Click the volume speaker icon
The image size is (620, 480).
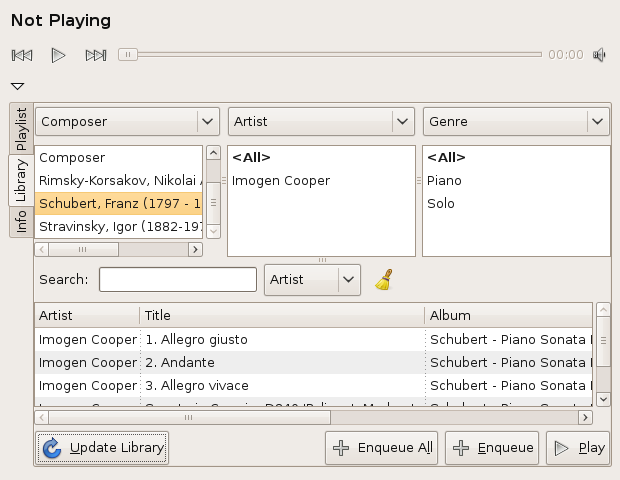(x=599, y=55)
